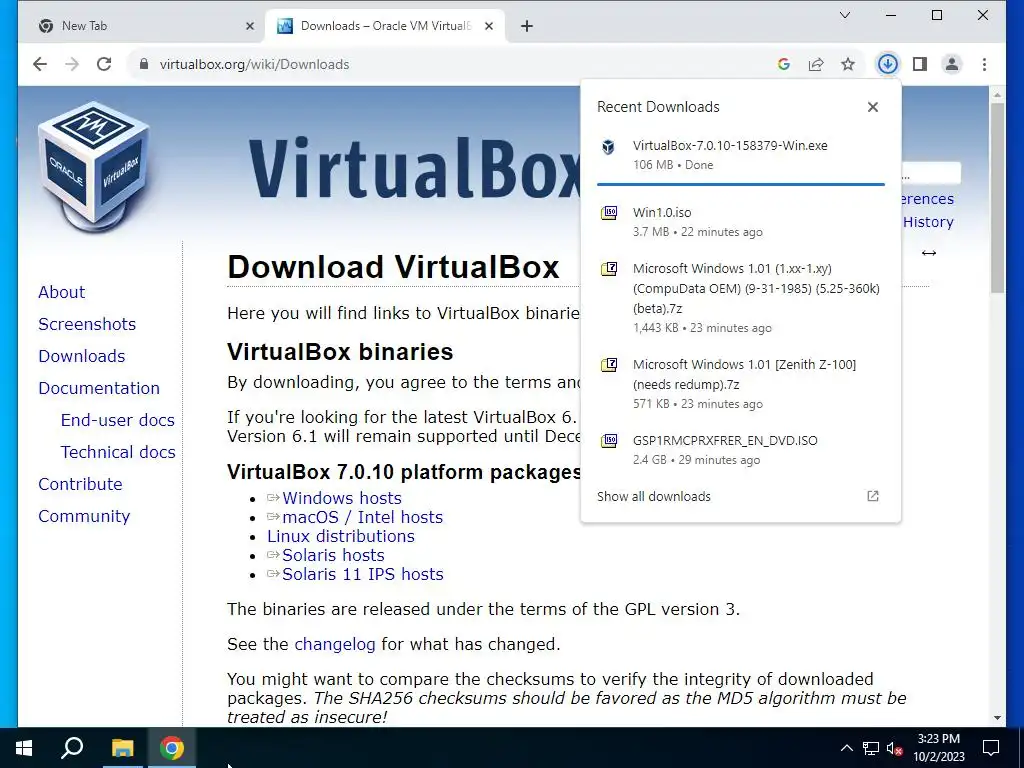Open Microsoft Windows 1.01 CompuData OEM download

pos(741,298)
